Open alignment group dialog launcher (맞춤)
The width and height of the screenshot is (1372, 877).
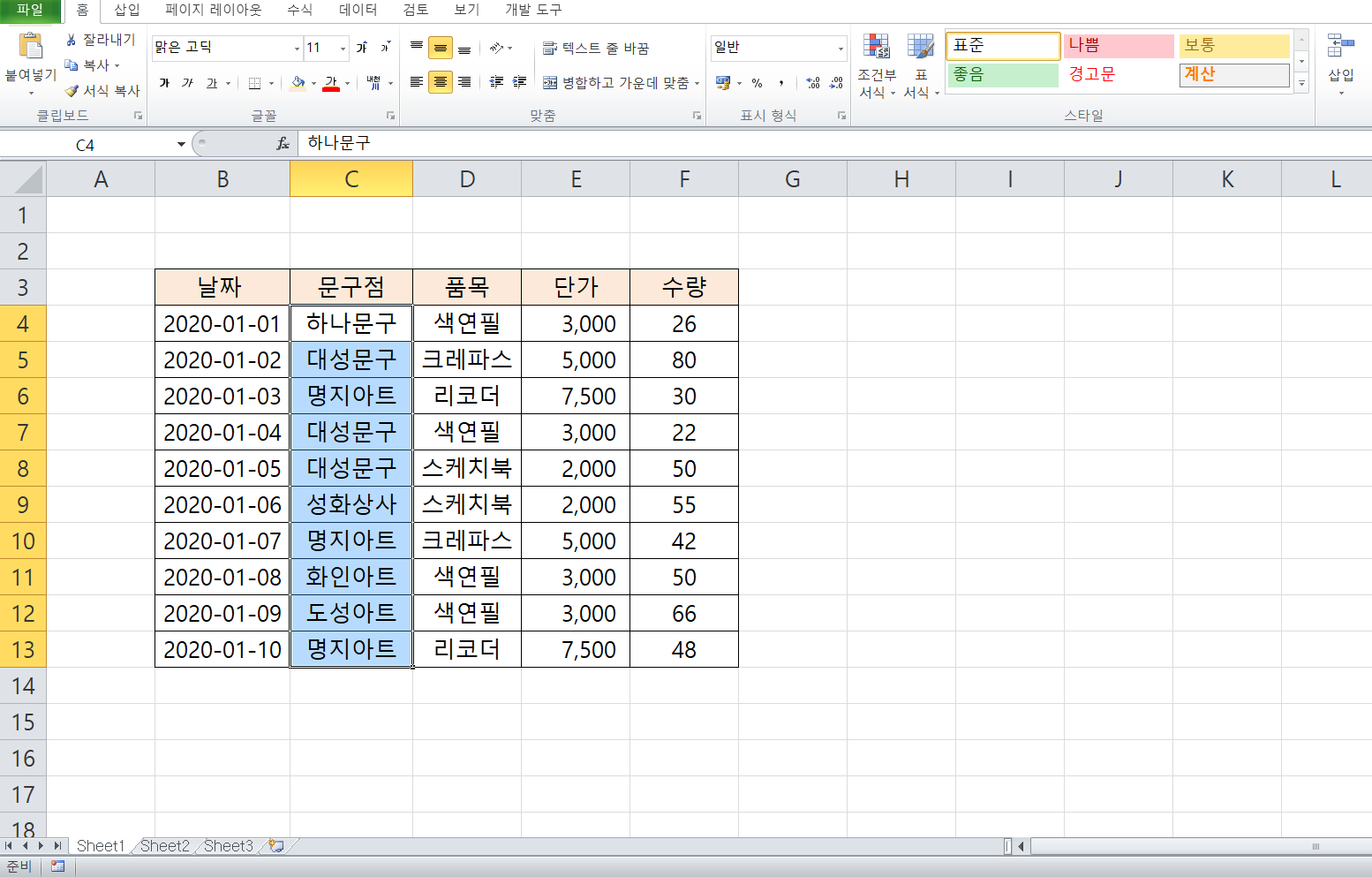tap(697, 116)
